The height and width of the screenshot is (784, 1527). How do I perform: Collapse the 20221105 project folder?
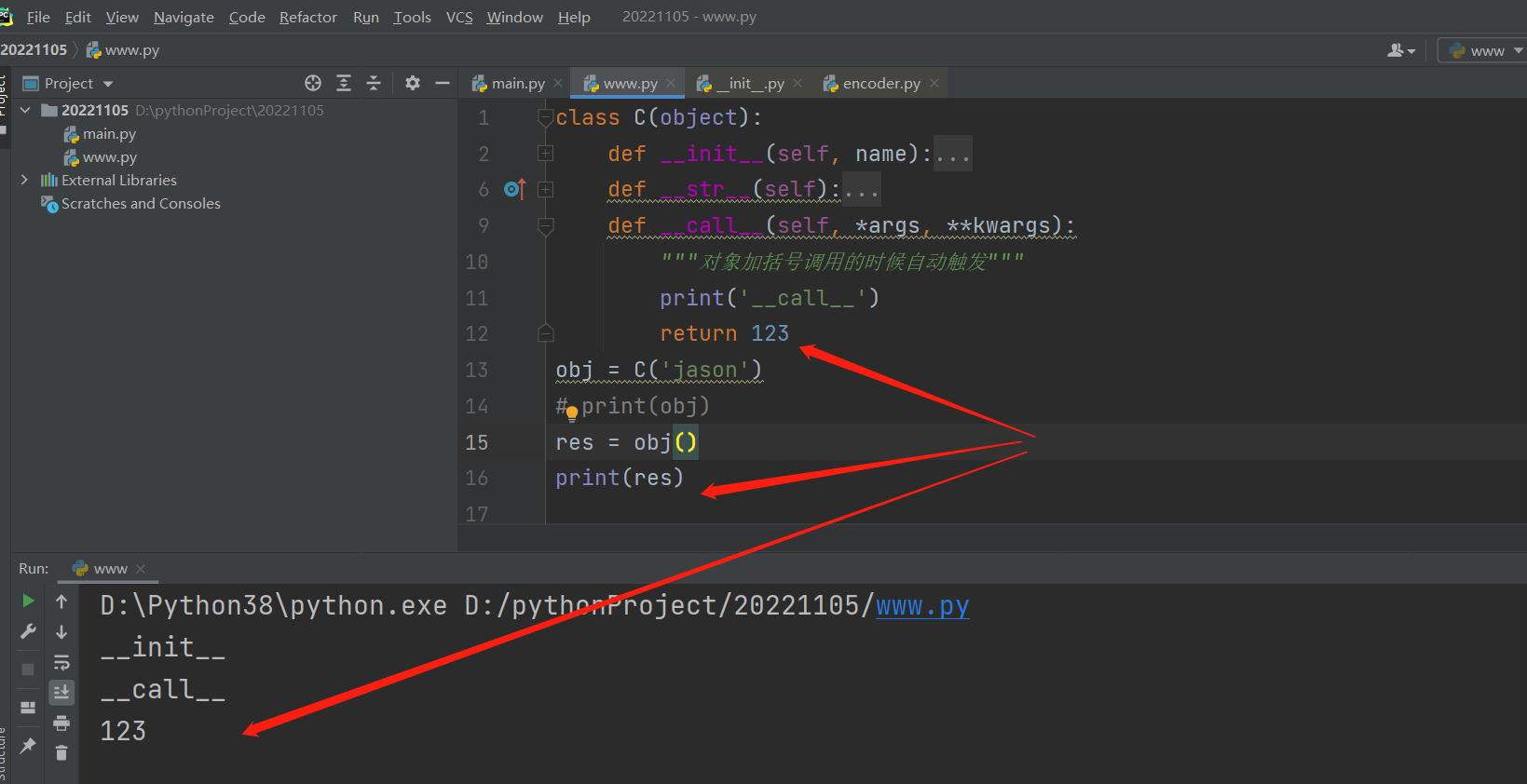(25, 110)
